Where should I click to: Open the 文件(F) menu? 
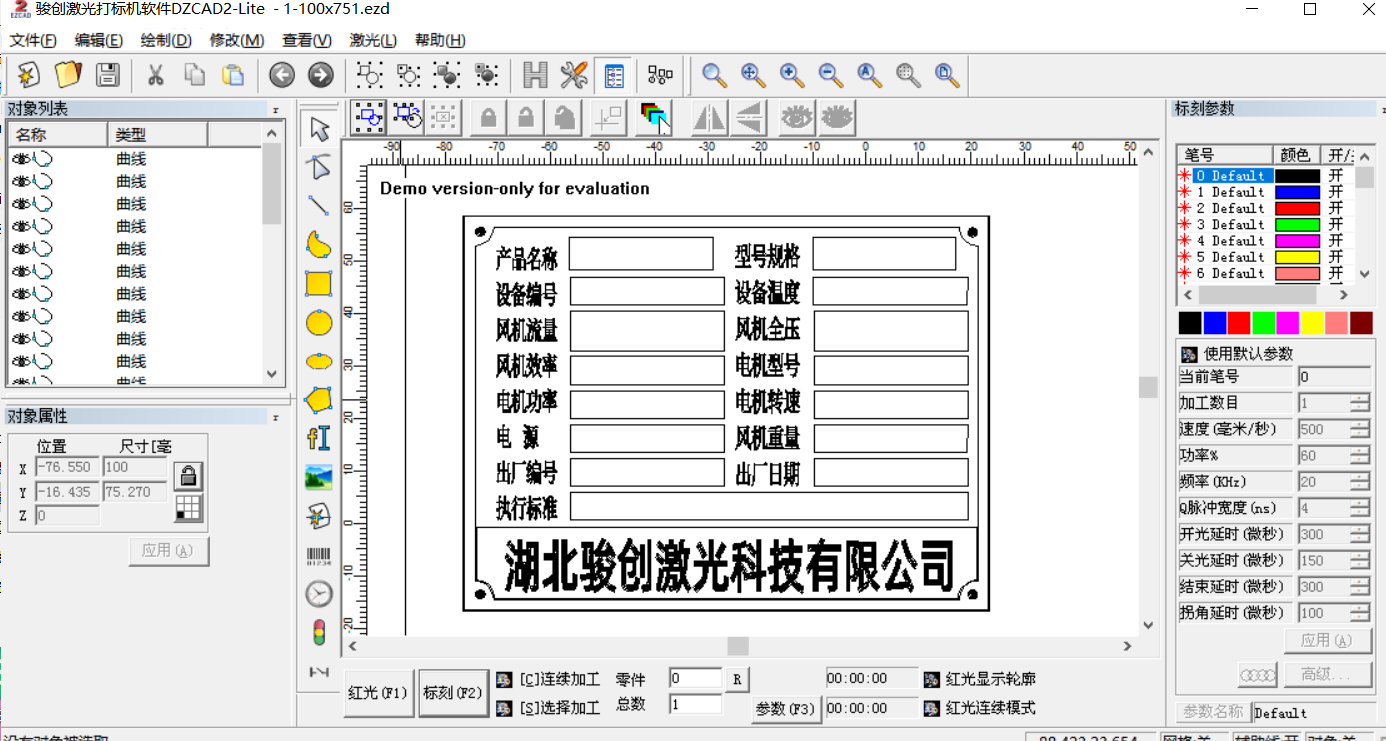coord(33,41)
